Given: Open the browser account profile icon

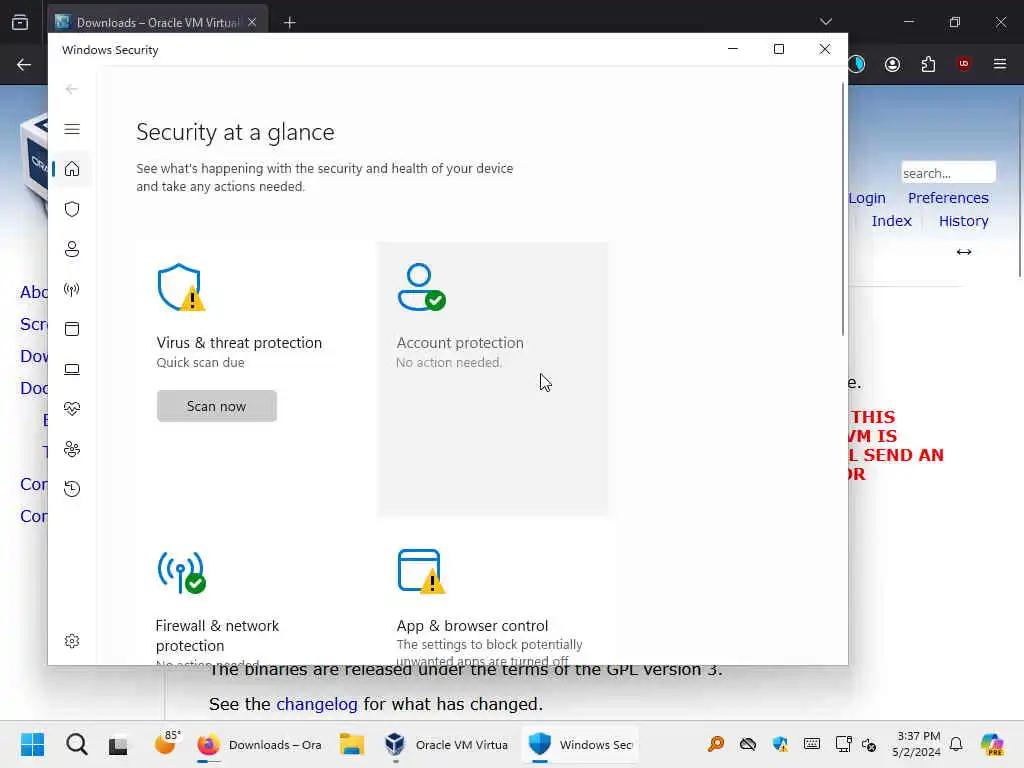Looking at the screenshot, I should (x=892, y=64).
